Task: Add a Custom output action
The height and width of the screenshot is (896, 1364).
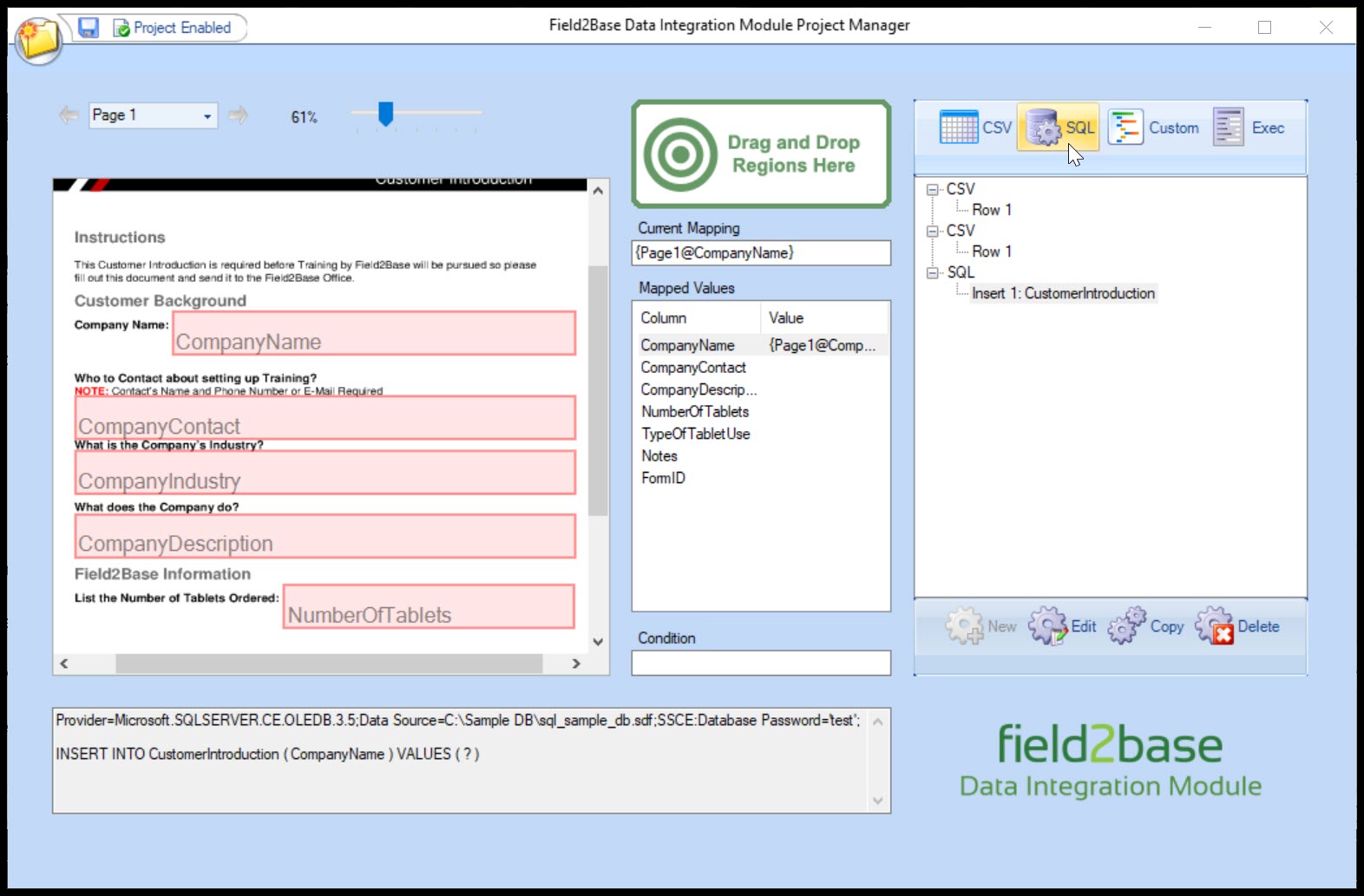Action: coord(1154,128)
